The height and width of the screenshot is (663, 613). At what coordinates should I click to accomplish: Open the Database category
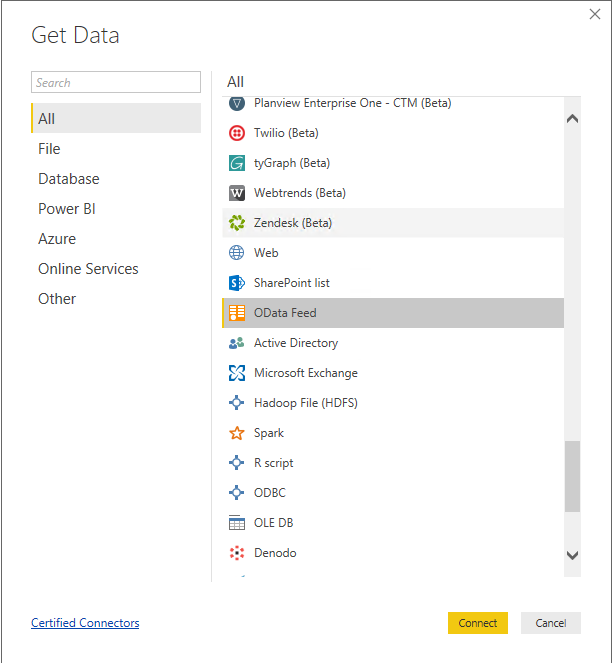(x=68, y=179)
